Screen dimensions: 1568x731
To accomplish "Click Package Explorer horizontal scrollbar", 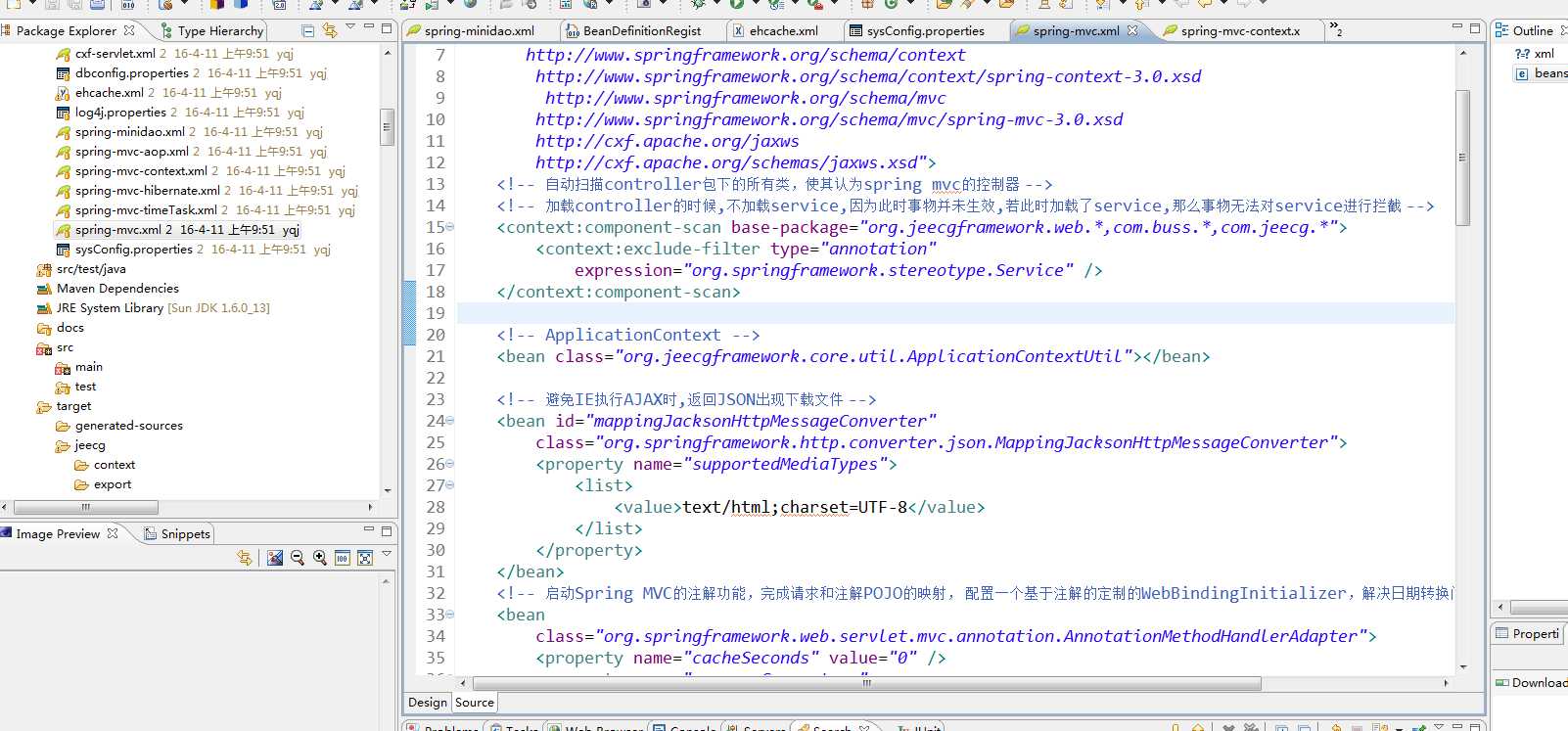I will (x=86, y=507).
